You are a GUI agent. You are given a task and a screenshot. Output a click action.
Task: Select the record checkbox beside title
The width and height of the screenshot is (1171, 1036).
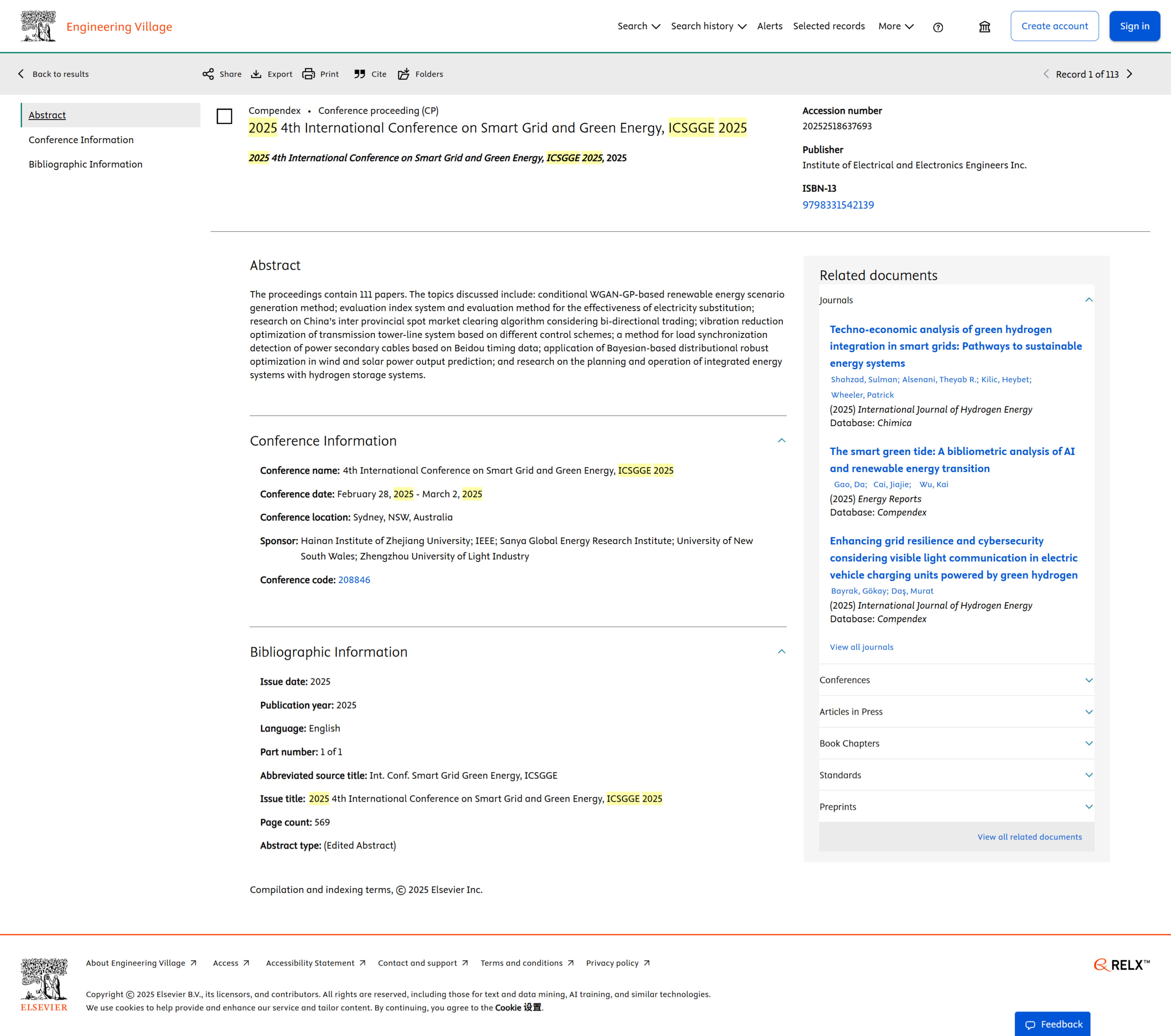224,116
